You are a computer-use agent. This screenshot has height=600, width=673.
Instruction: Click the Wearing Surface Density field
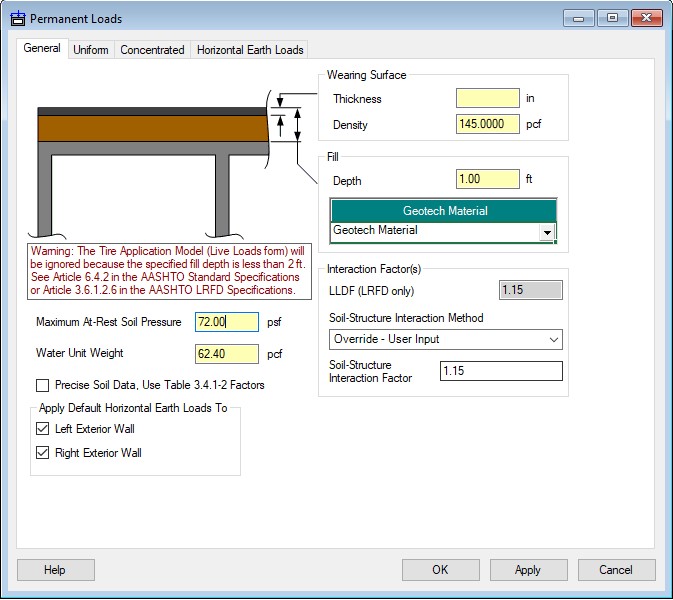click(x=488, y=124)
